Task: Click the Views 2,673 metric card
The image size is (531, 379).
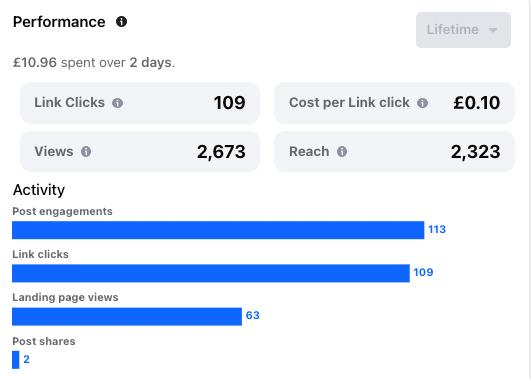Action: tap(140, 151)
